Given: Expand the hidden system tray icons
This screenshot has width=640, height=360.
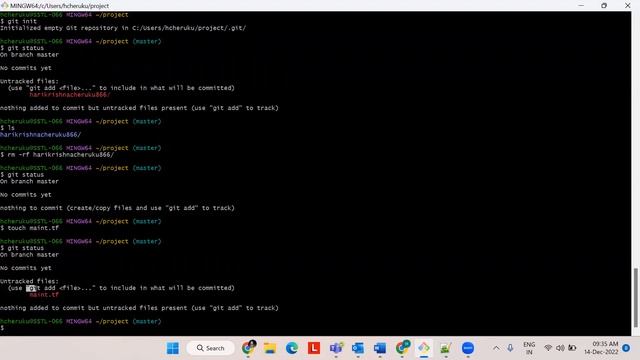Looking at the screenshot, I should pyautogui.click(x=496, y=348).
